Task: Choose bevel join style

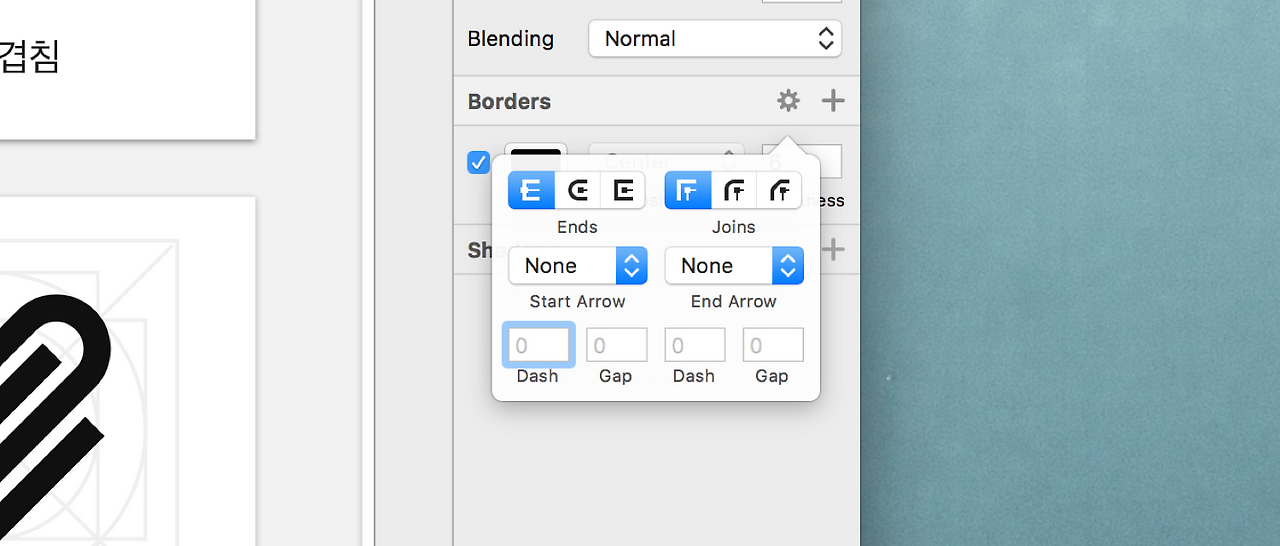Action: [x=779, y=190]
